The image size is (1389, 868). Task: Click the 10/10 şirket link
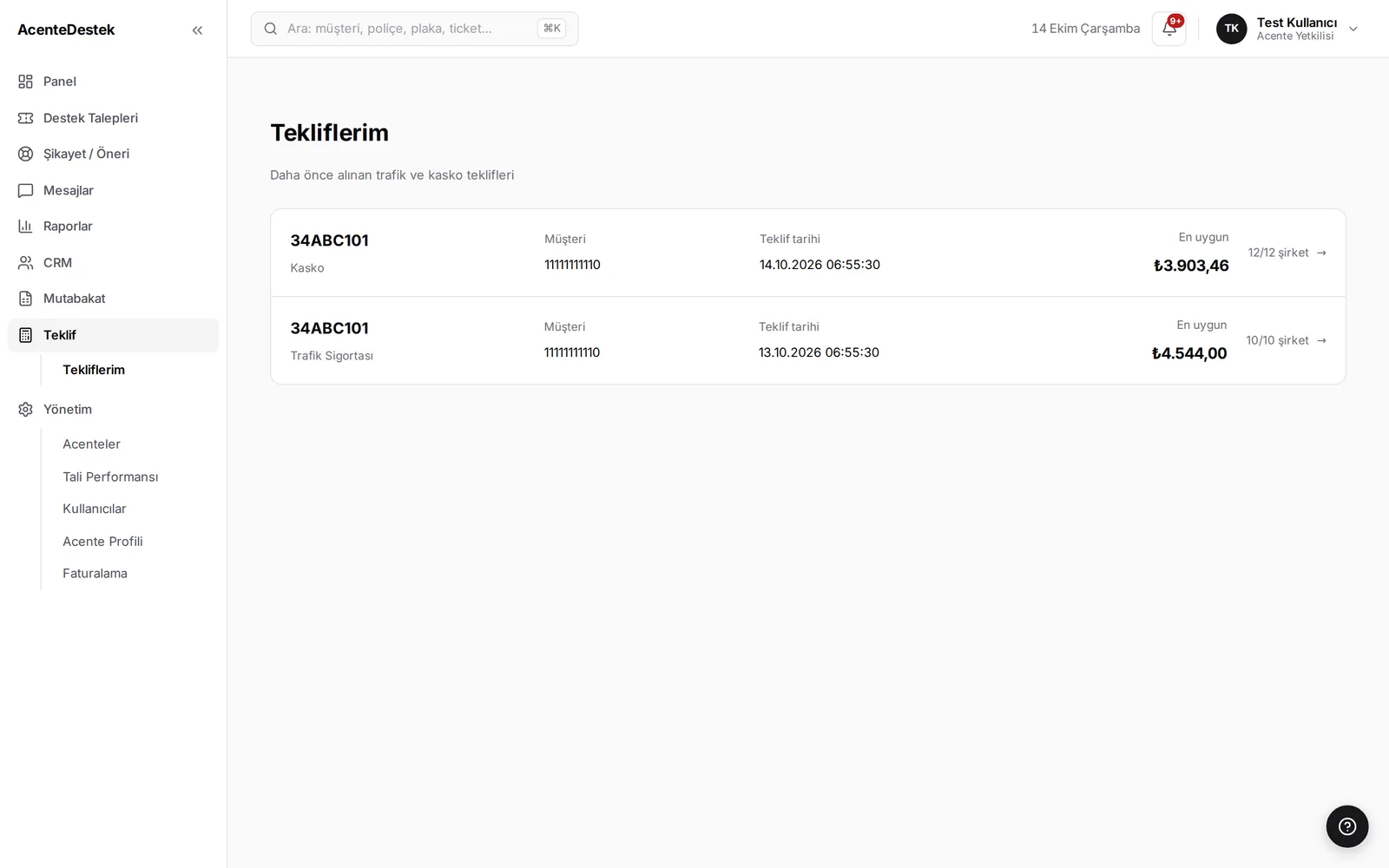point(1287,340)
